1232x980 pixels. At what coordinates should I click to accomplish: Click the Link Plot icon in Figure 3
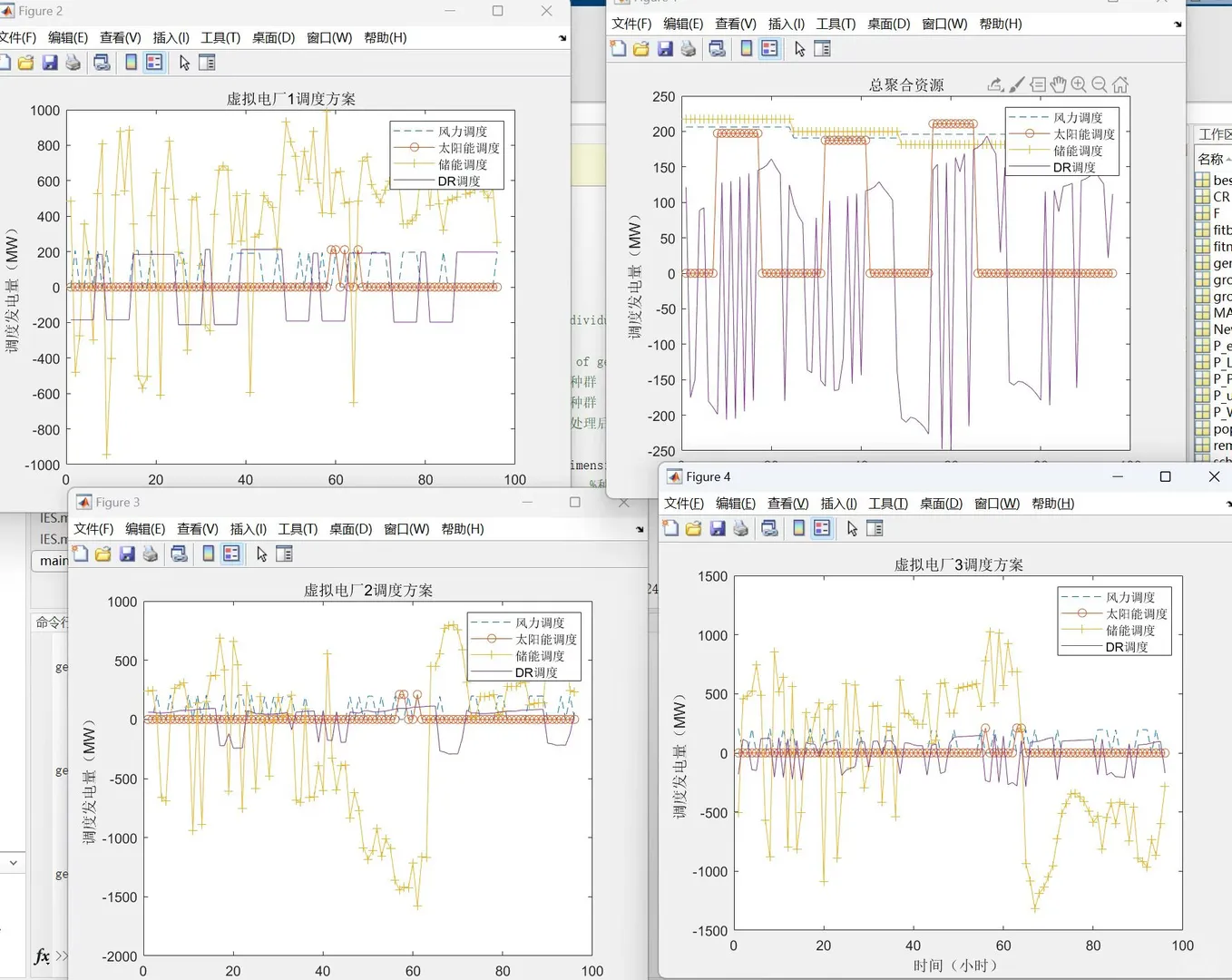[180, 554]
